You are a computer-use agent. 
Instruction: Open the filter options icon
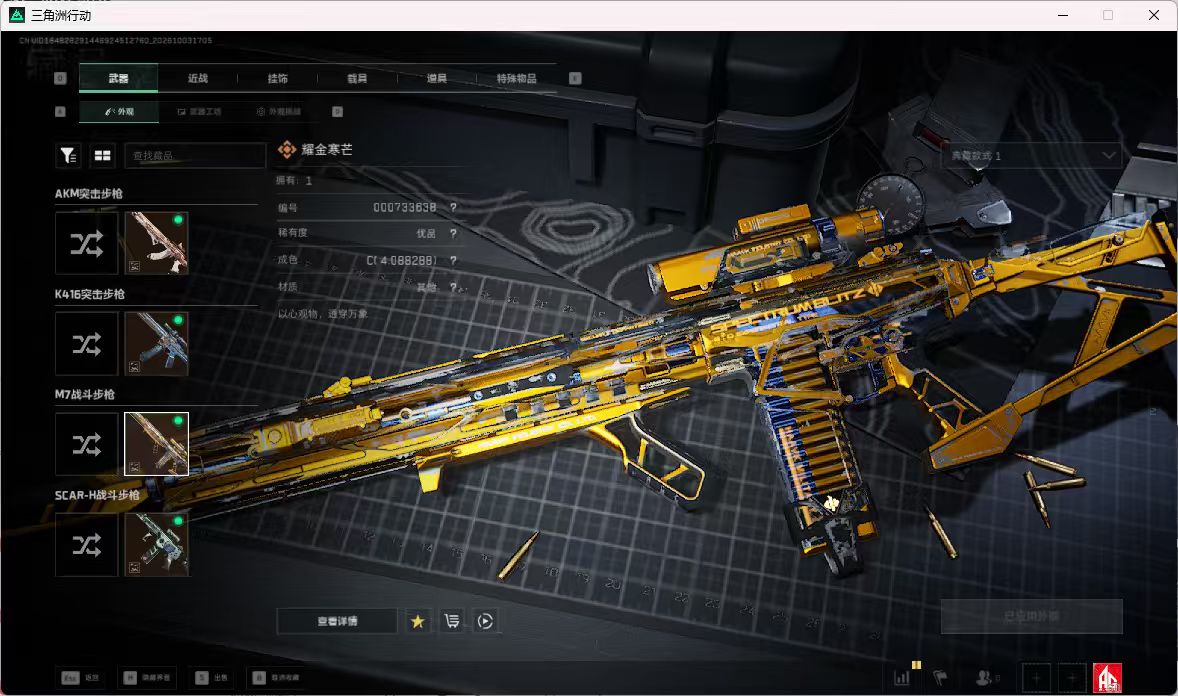point(68,156)
